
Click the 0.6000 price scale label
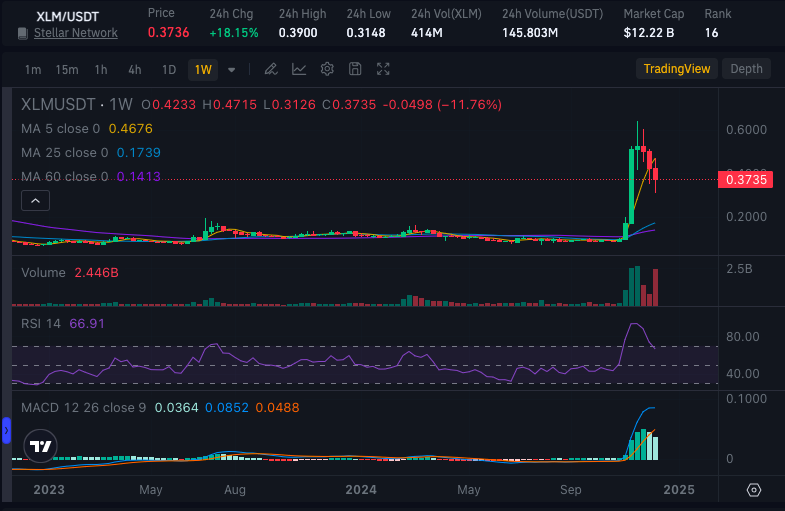(746, 130)
